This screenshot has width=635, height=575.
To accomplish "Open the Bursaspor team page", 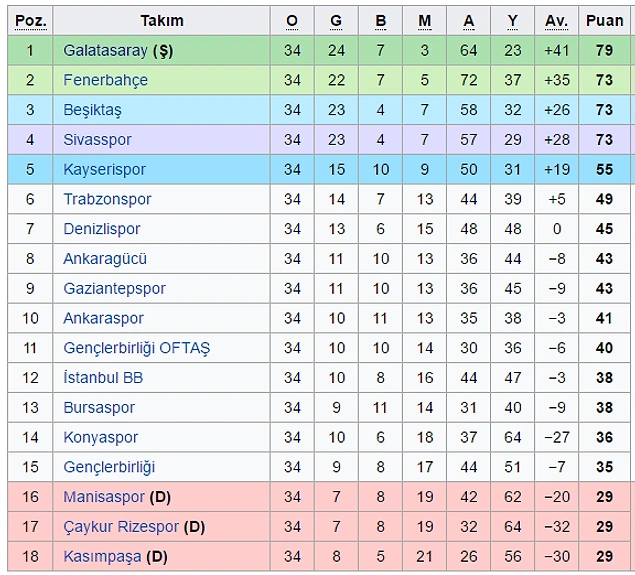I will tap(99, 408).
